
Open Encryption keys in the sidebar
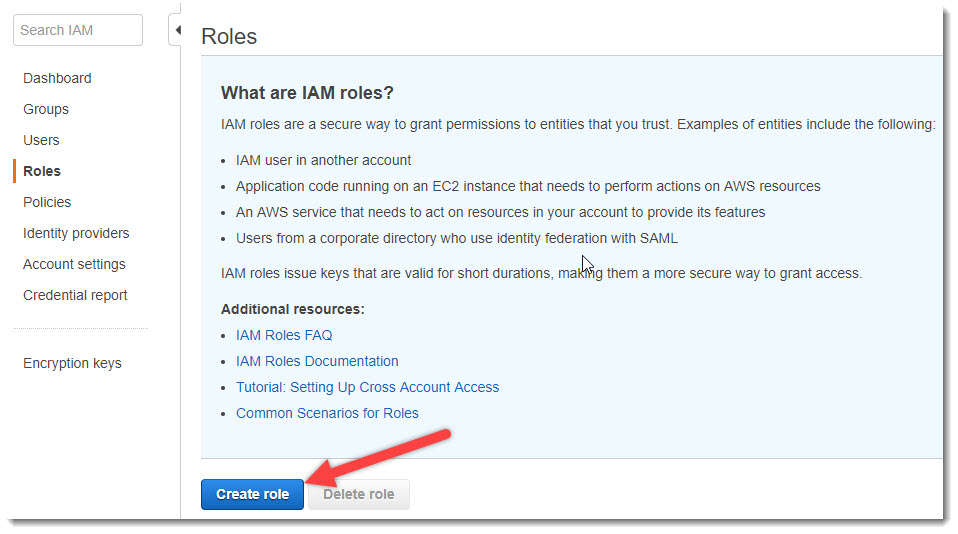point(72,363)
